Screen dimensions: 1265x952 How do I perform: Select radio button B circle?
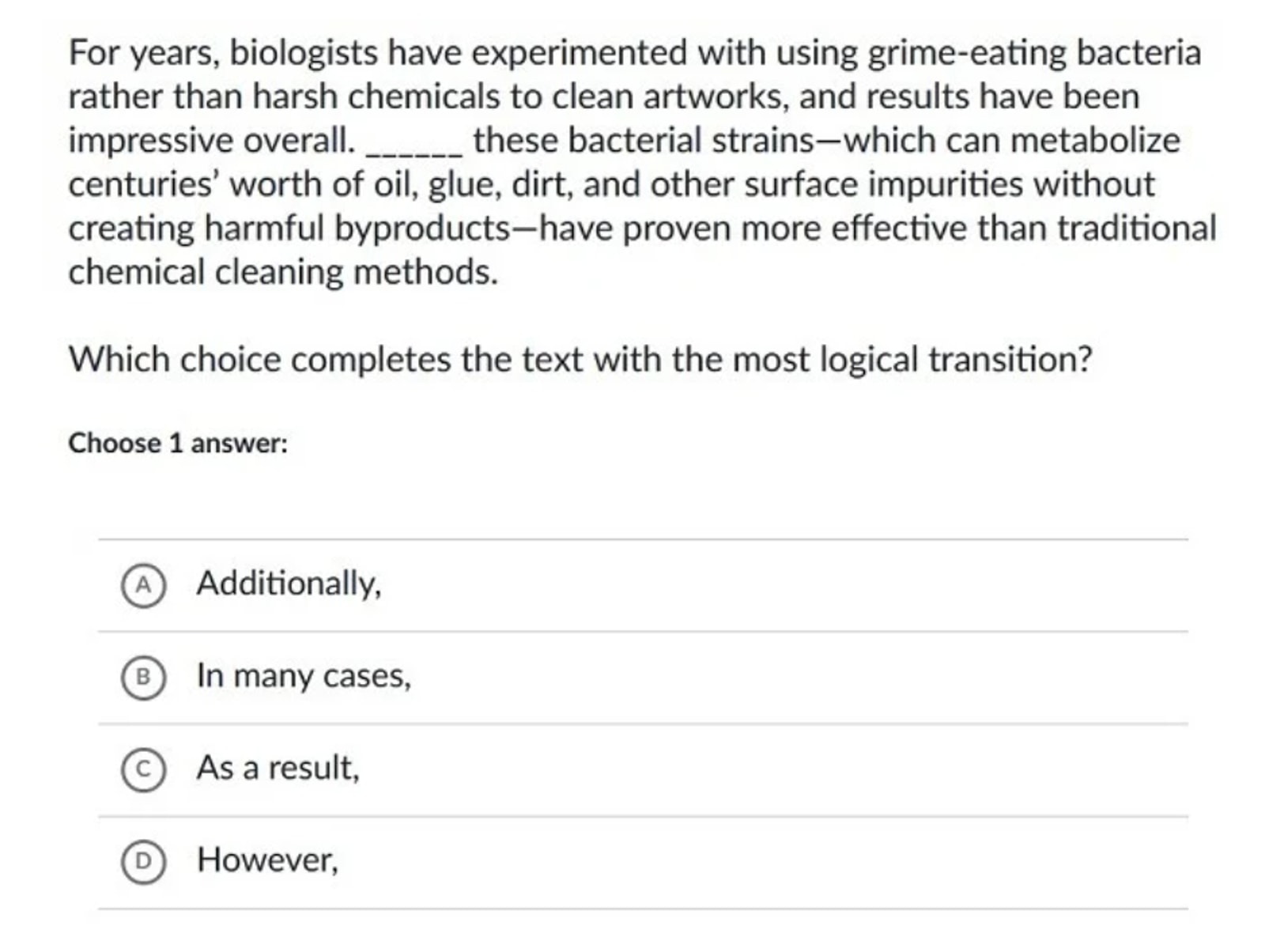(x=143, y=678)
